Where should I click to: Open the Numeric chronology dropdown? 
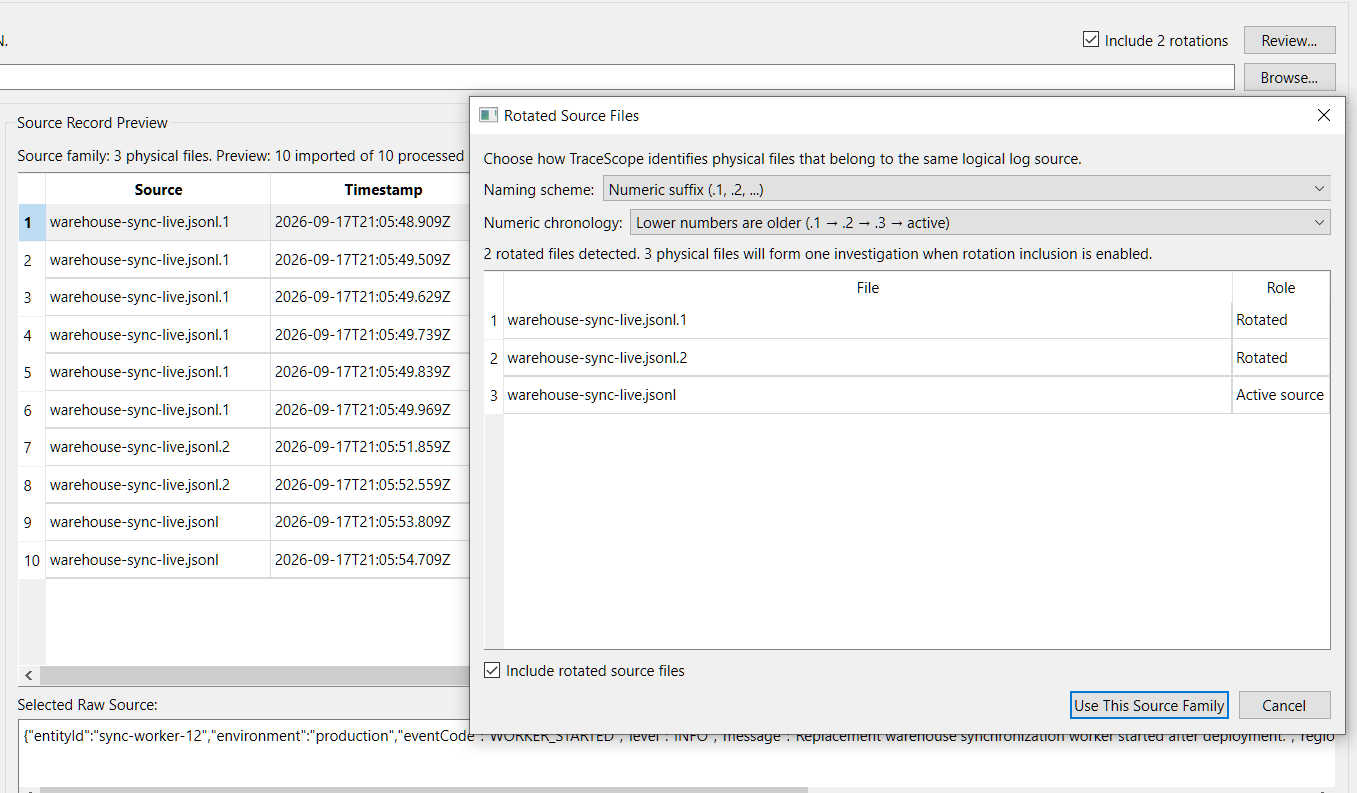click(x=980, y=222)
